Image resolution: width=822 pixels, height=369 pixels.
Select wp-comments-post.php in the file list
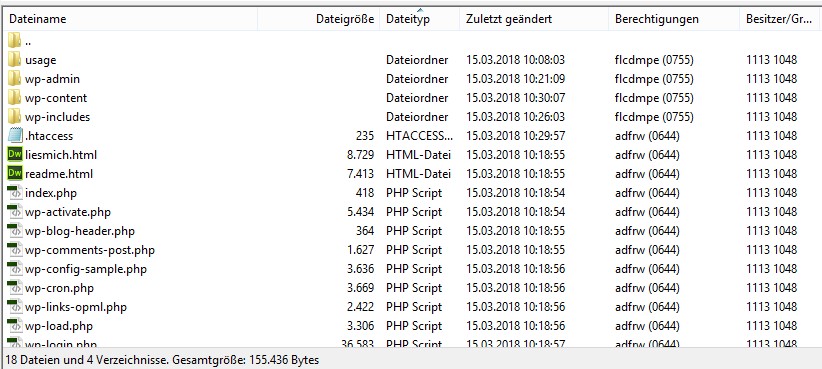click(90, 250)
